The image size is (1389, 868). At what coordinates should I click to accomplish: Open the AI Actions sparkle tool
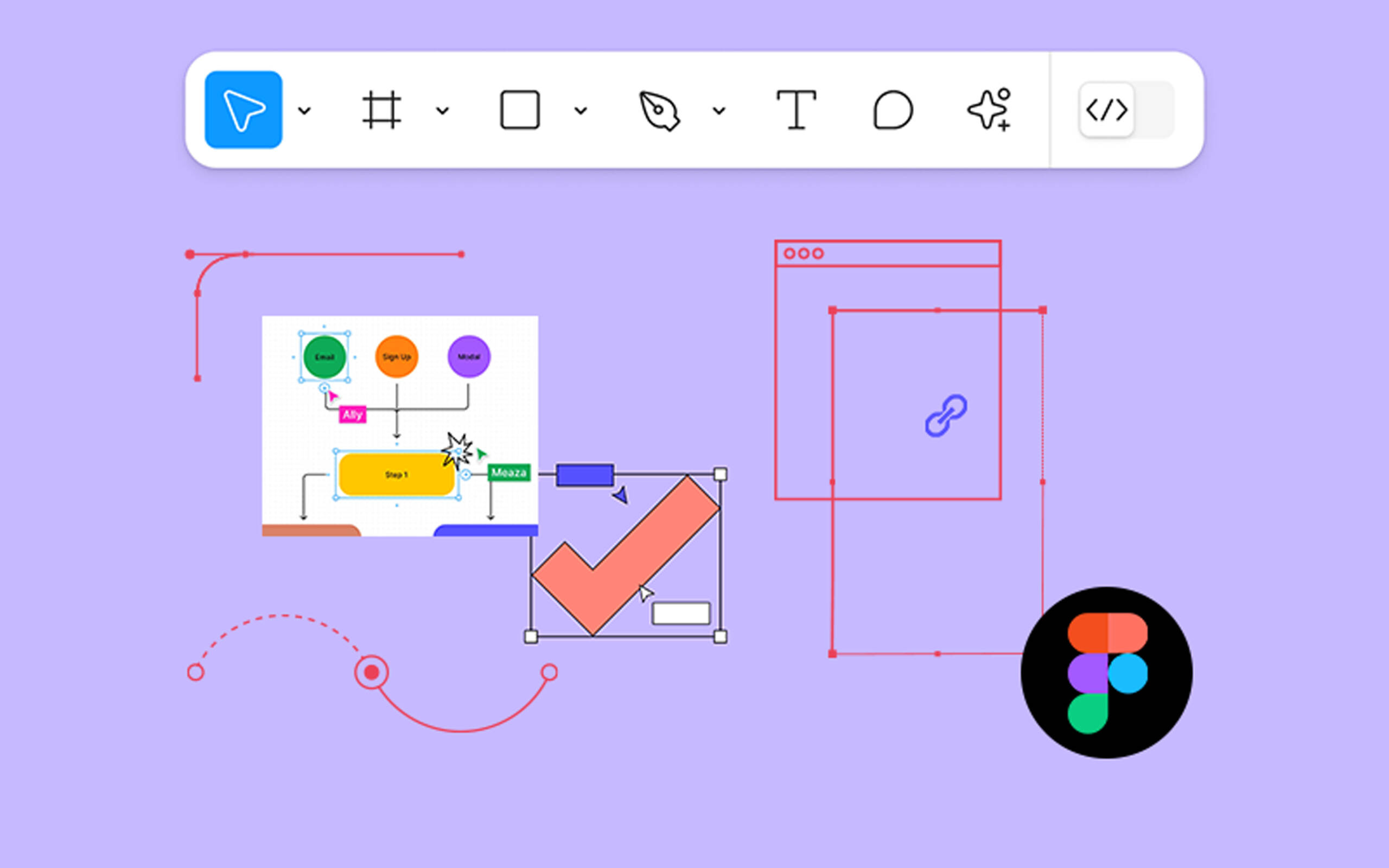(x=989, y=110)
